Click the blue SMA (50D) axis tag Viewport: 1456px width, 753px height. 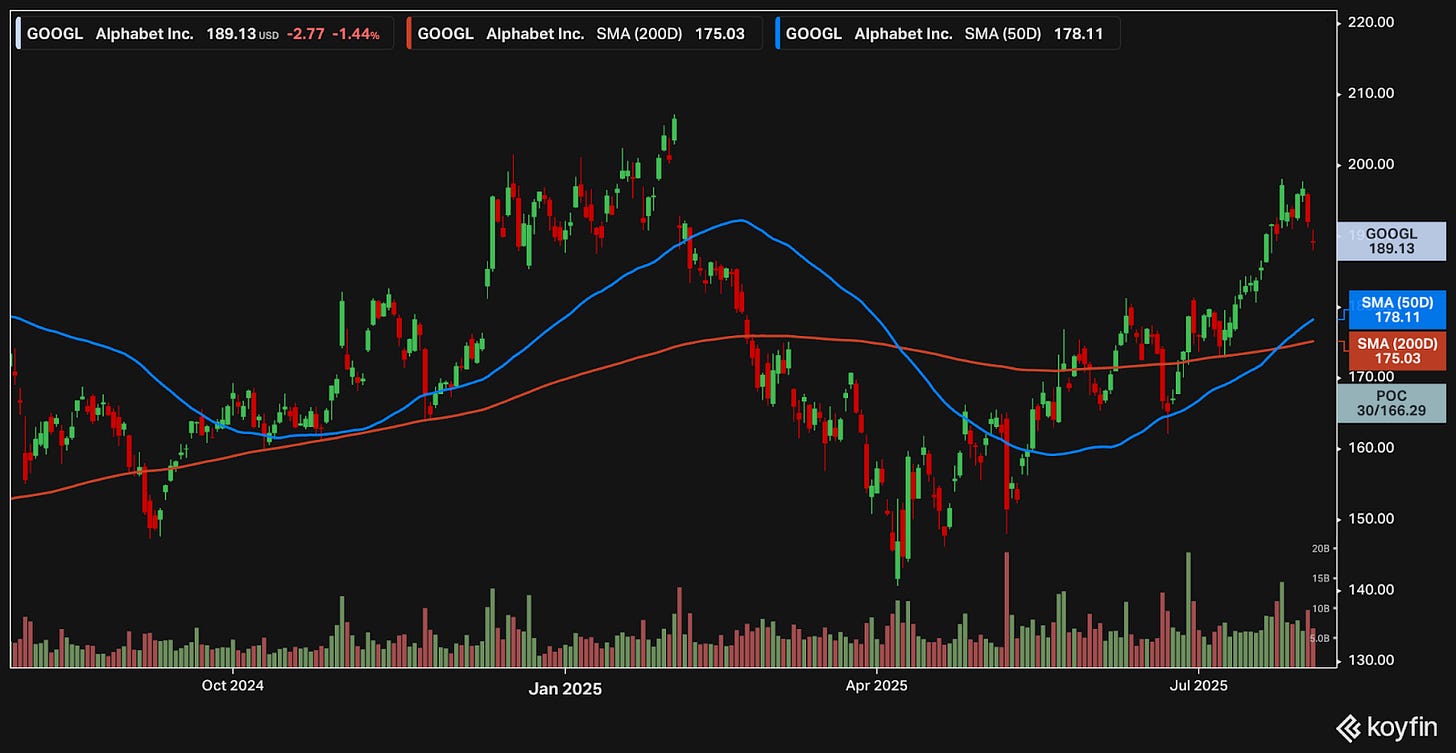click(x=1397, y=310)
